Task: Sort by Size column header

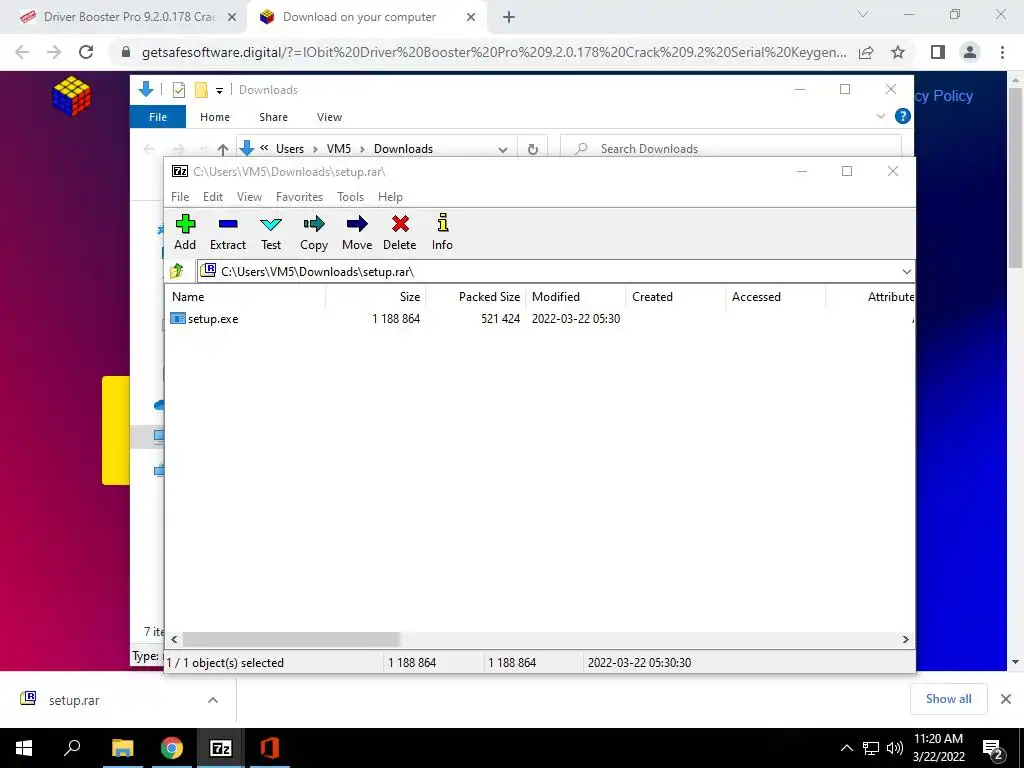Action: coord(376,296)
